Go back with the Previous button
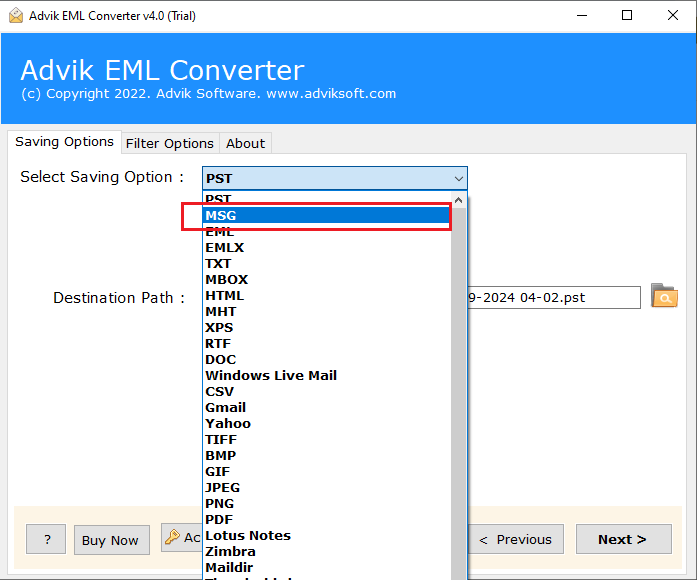The height and width of the screenshot is (580, 697). tap(516, 539)
